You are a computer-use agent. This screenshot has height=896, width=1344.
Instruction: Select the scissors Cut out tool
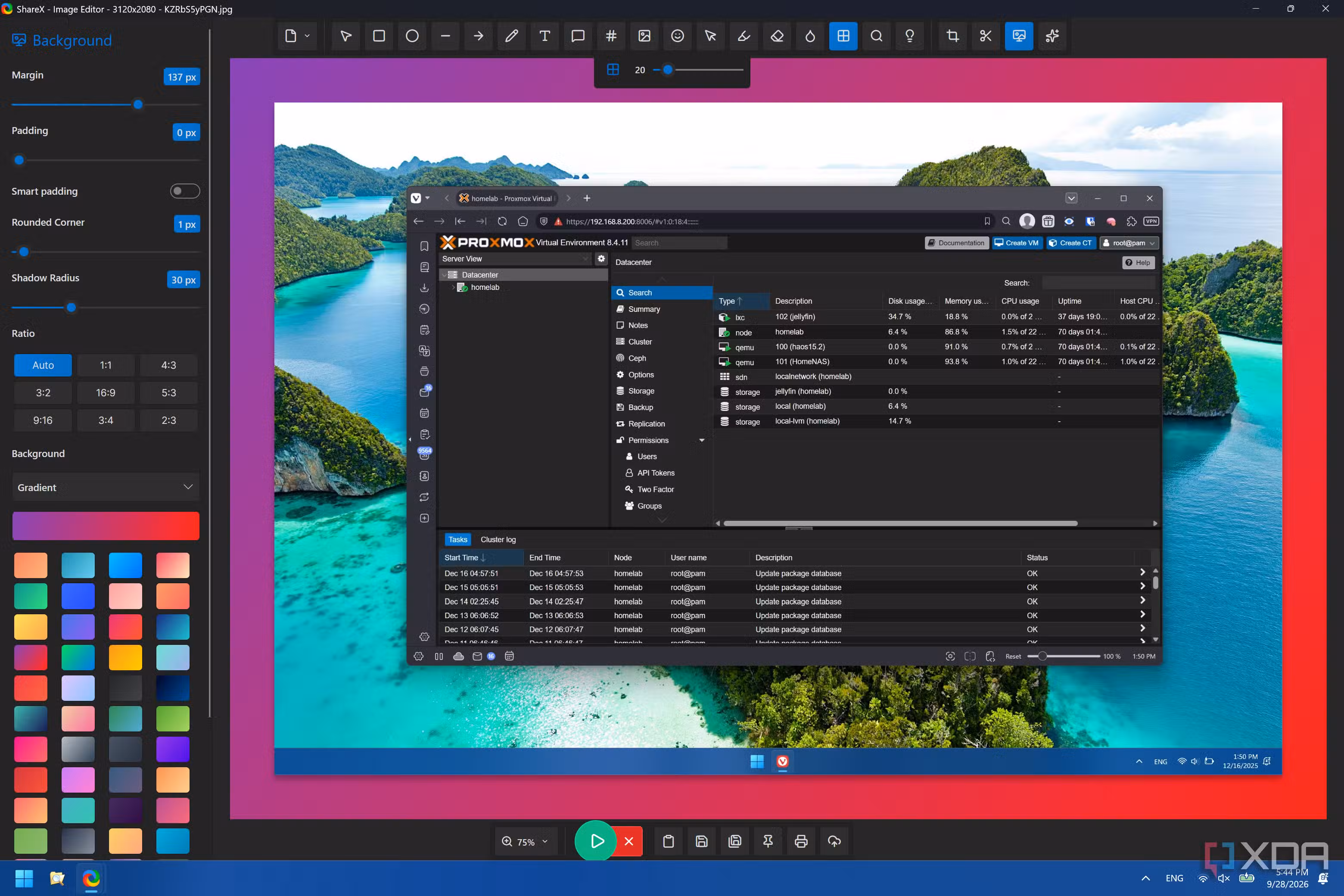(986, 36)
